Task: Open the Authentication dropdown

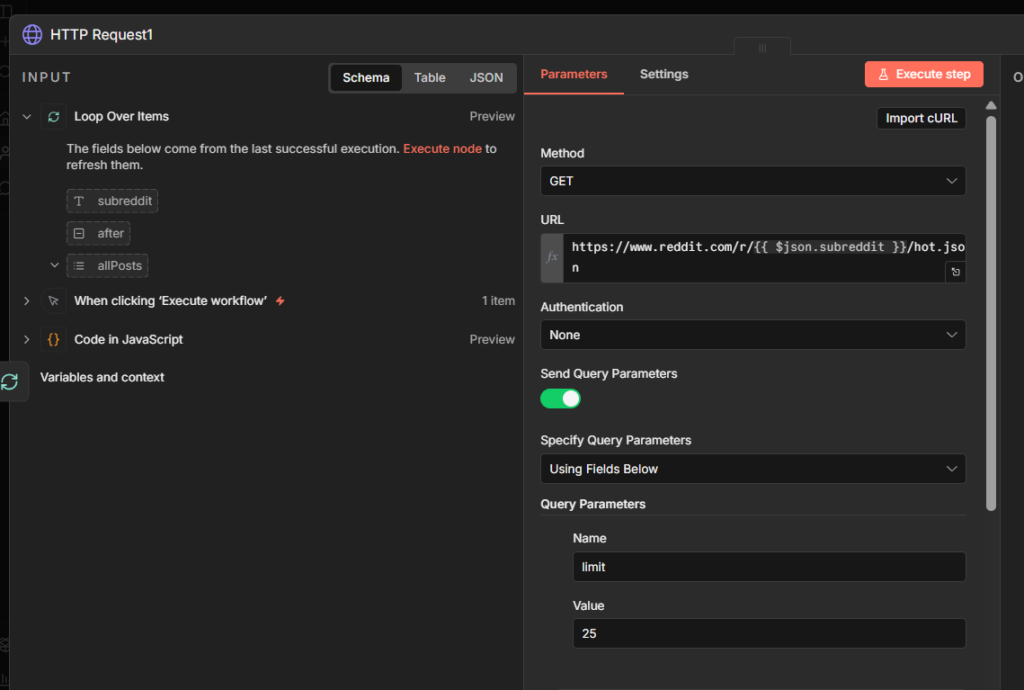Action: click(752, 334)
